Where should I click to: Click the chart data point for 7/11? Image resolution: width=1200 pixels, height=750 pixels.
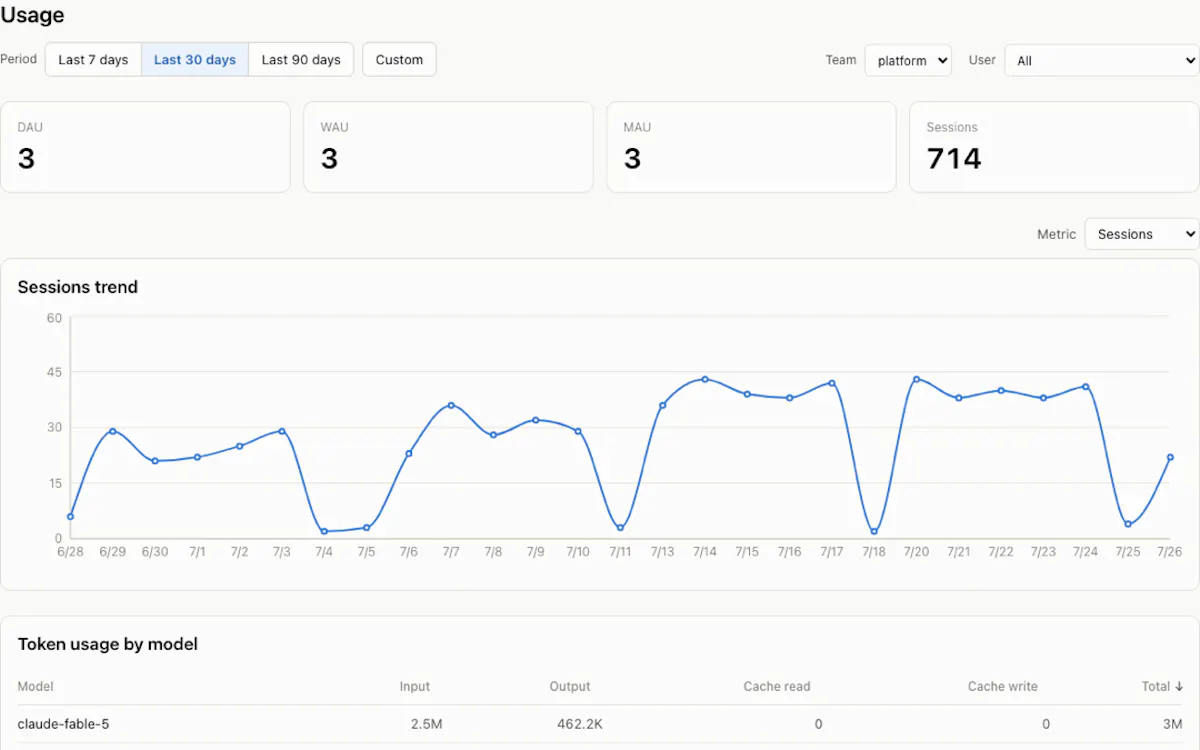click(x=620, y=528)
